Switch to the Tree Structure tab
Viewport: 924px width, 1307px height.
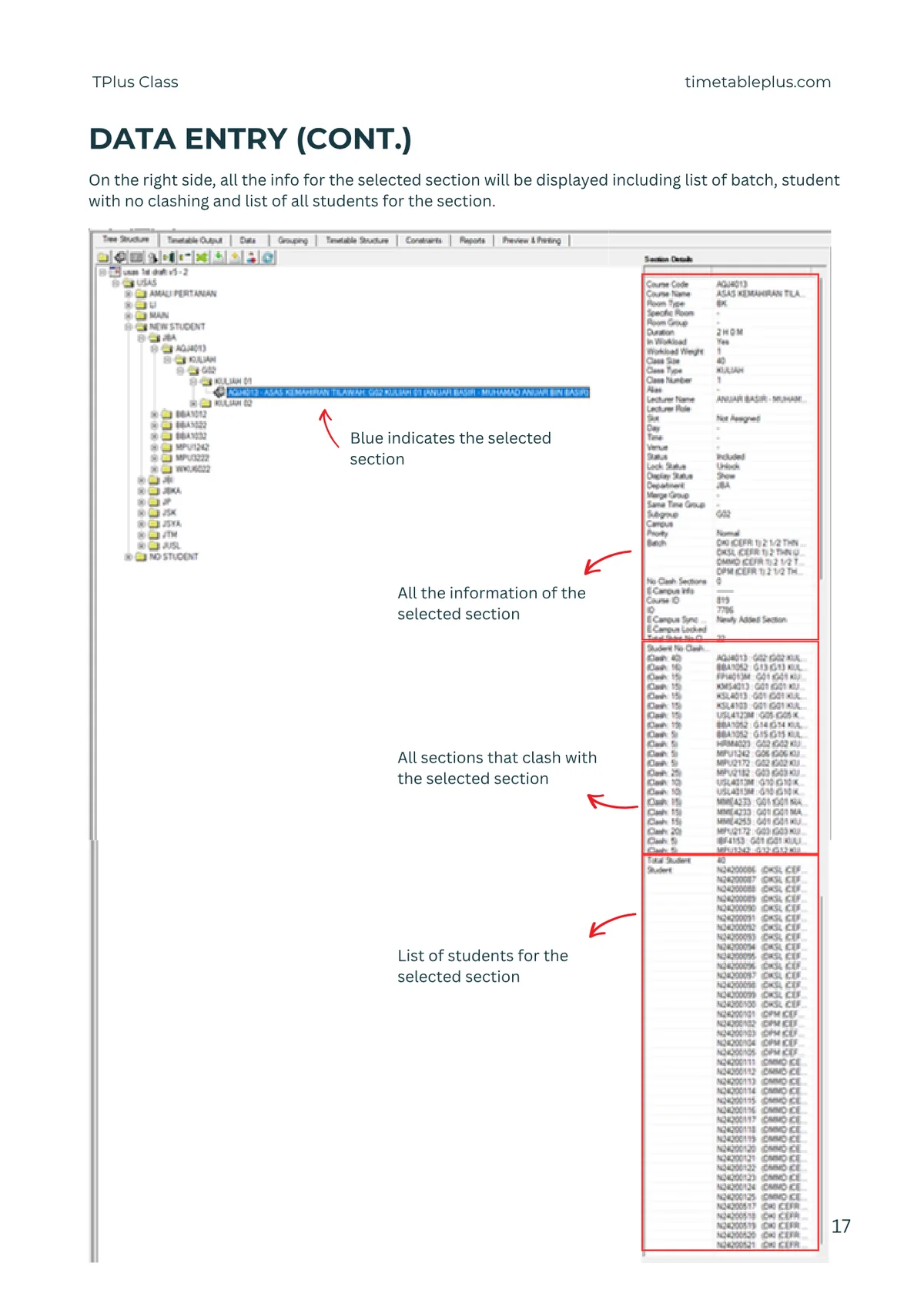point(126,240)
